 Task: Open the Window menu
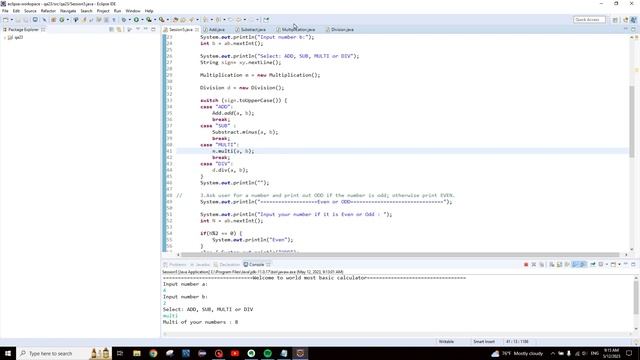click(x=133, y=11)
